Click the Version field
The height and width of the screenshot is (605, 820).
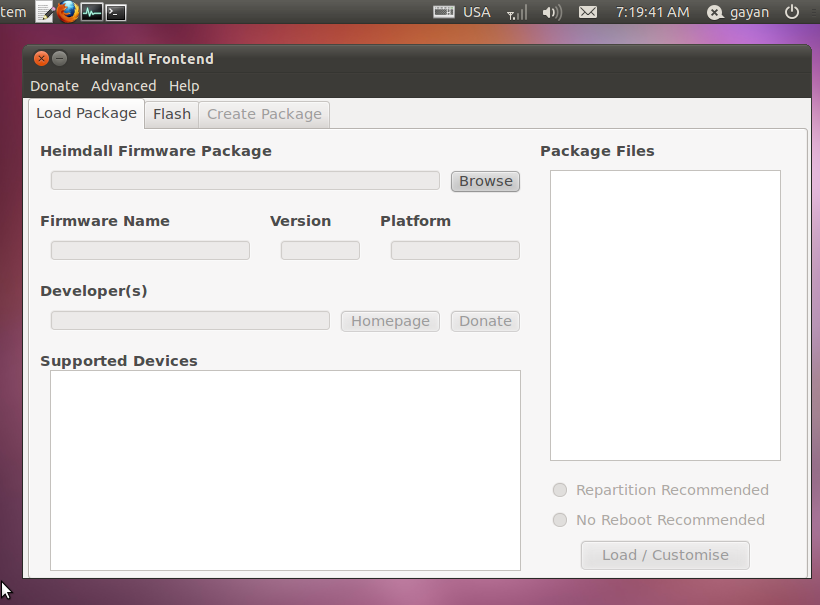tap(320, 250)
